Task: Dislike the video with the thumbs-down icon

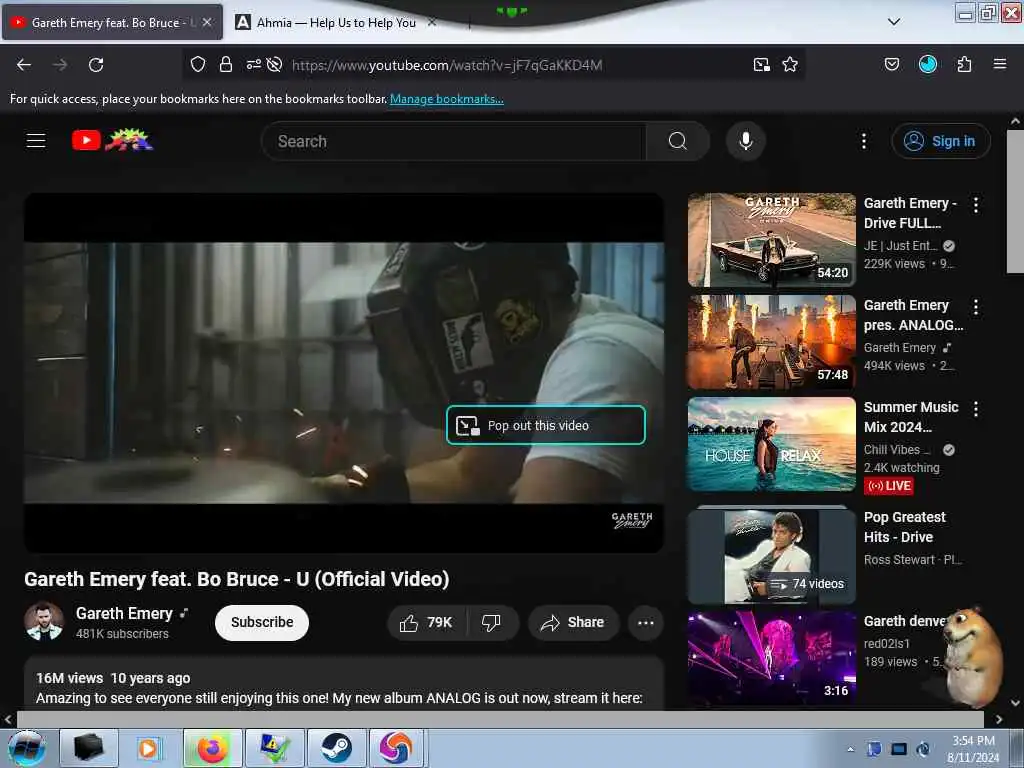Action: pyautogui.click(x=492, y=622)
